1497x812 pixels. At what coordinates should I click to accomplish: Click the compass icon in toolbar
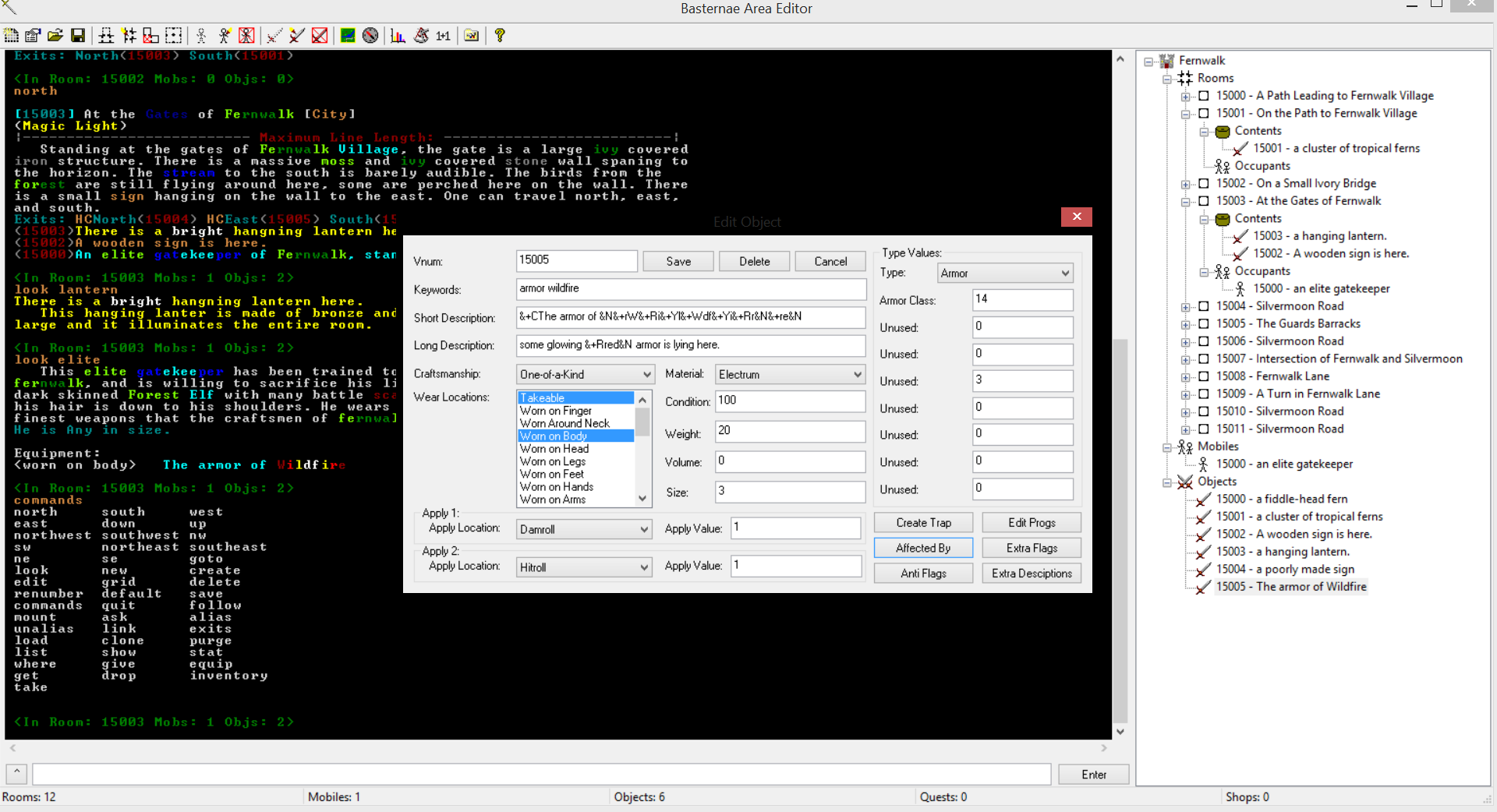point(370,36)
